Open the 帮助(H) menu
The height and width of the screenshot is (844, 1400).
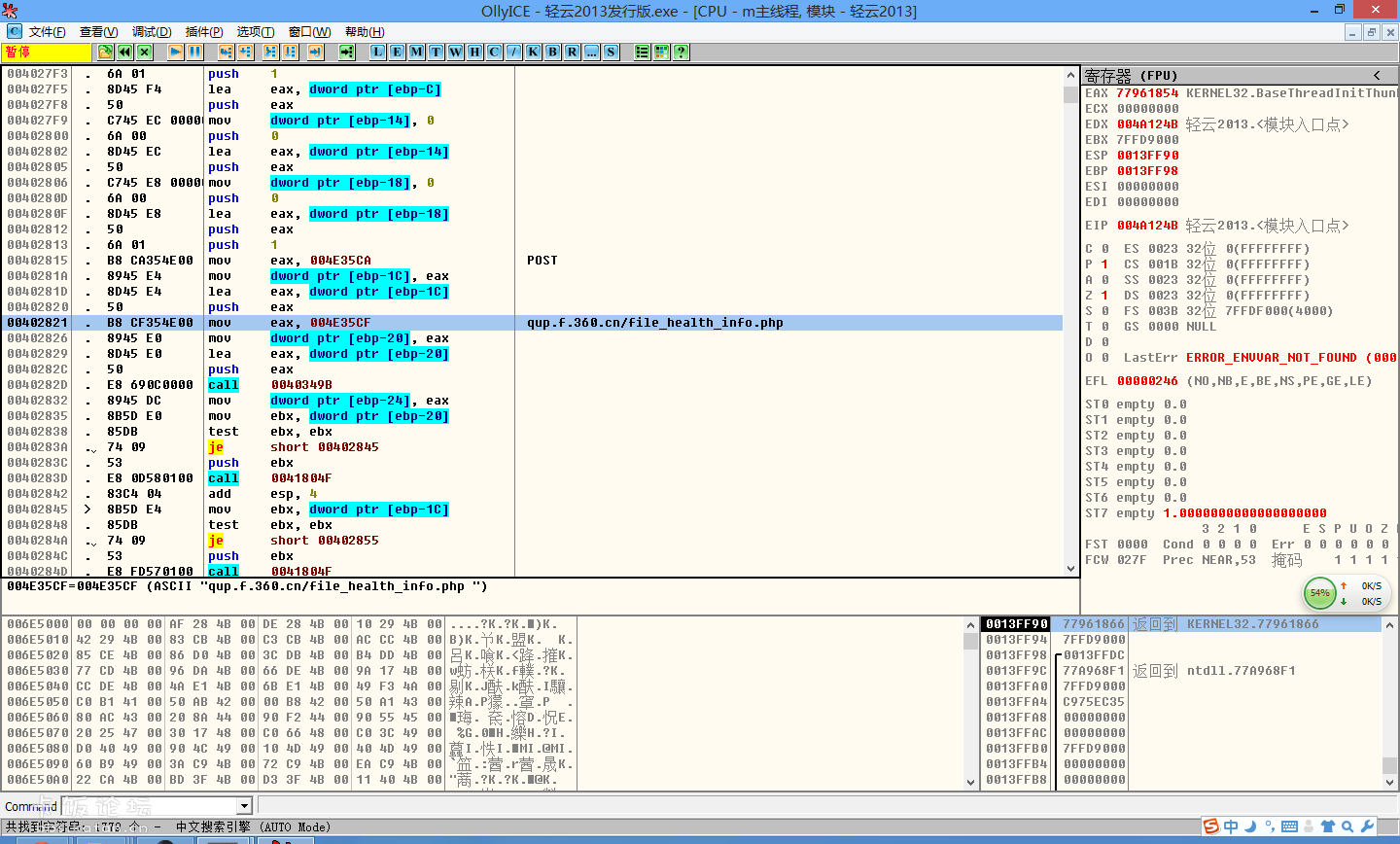(365, 32)
